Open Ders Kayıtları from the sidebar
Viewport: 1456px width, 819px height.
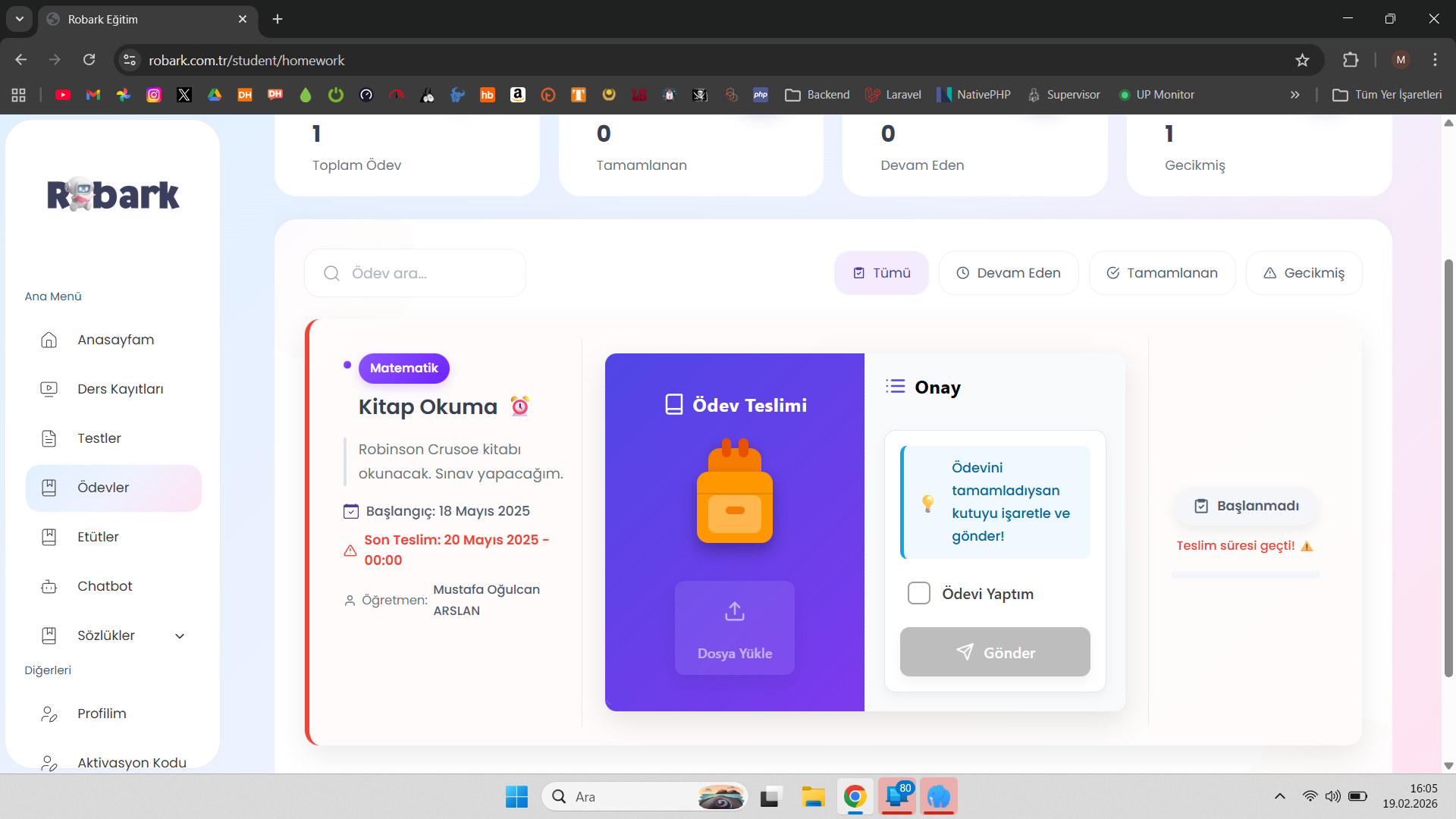120,388
